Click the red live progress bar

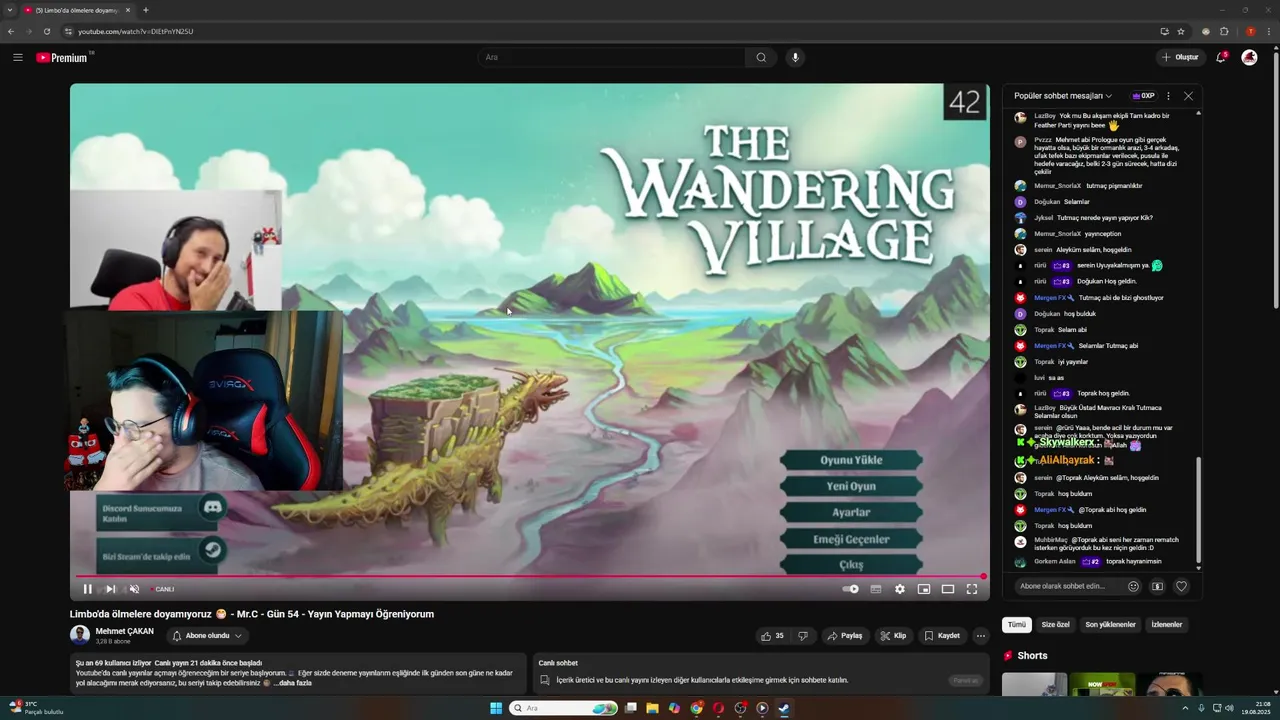(530, 576)
